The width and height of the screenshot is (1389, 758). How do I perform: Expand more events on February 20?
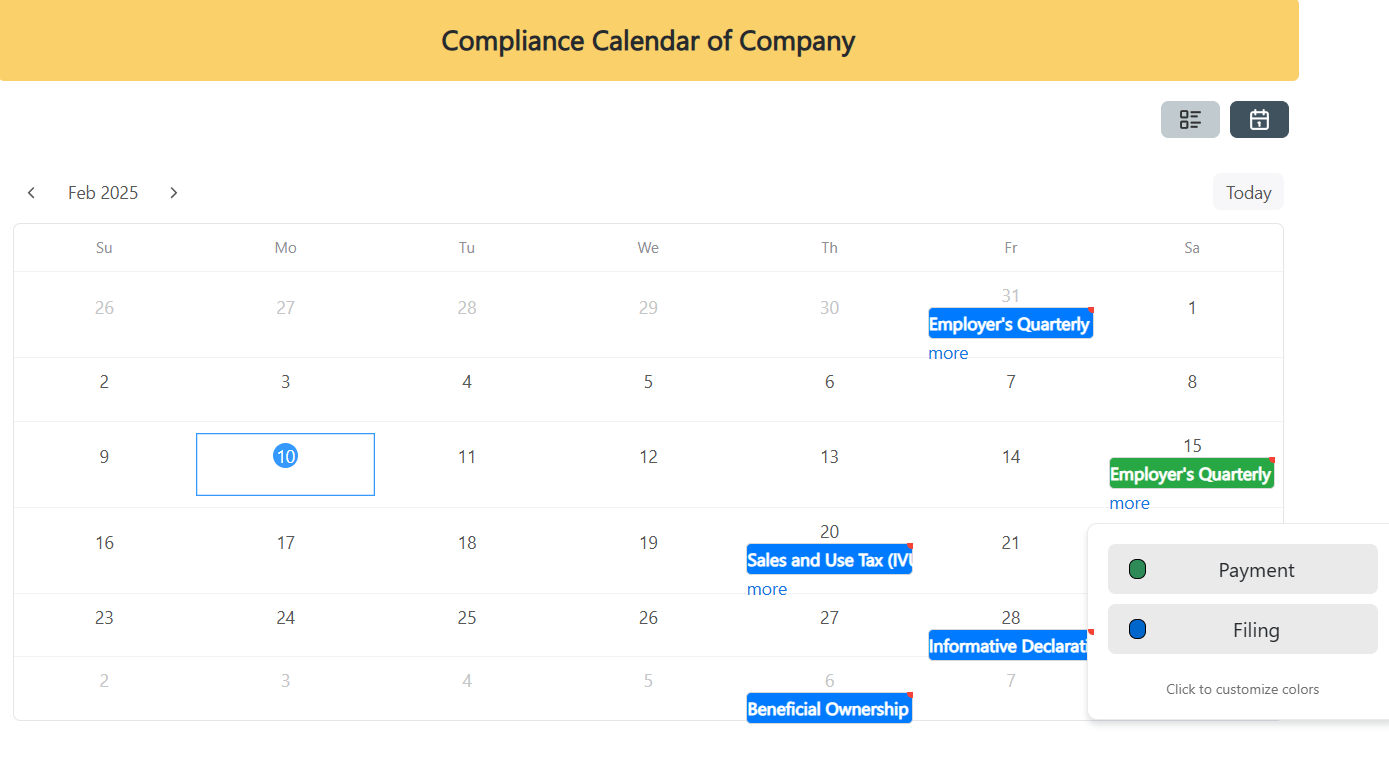[767, 589]
